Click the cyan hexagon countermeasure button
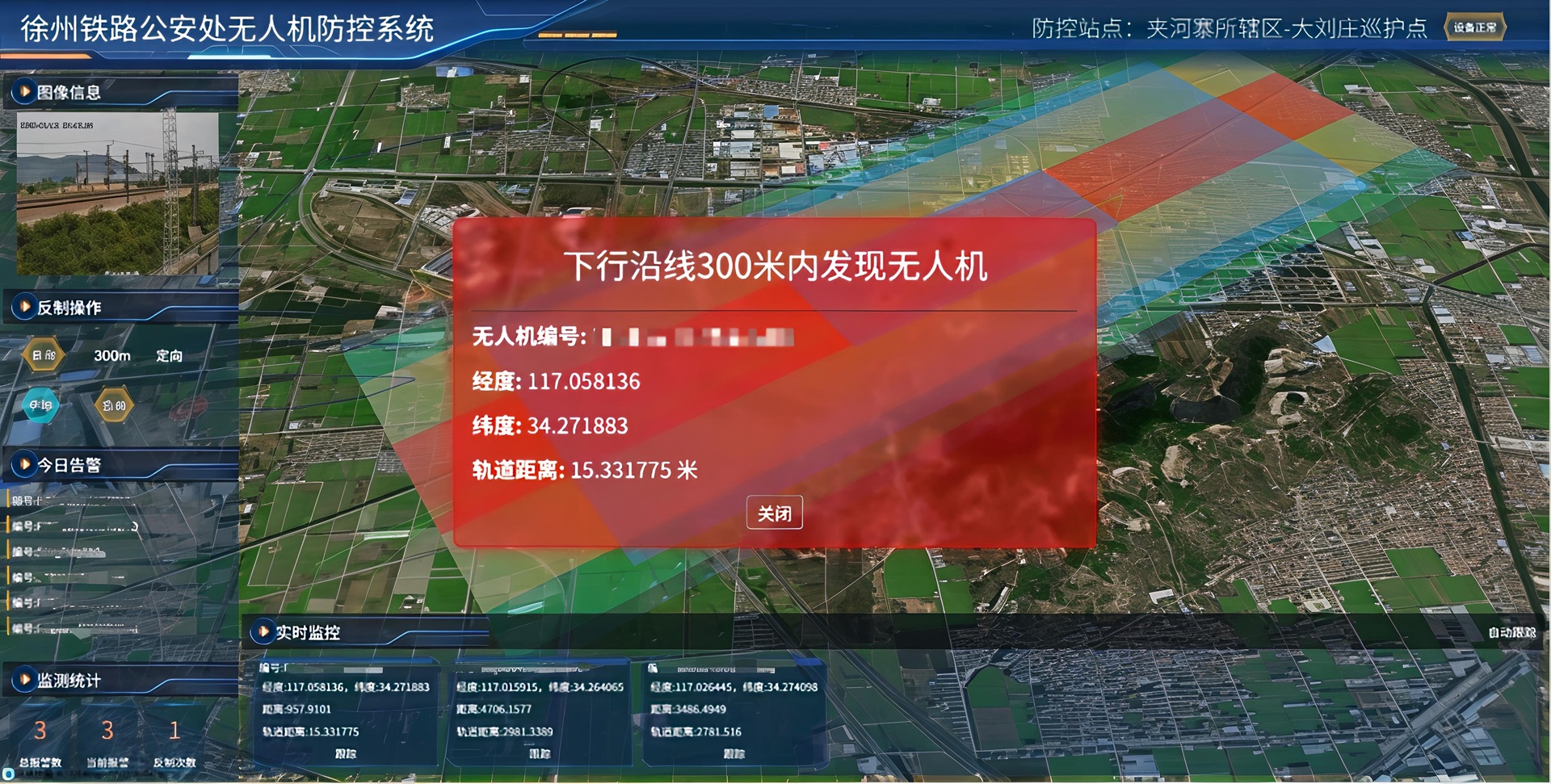This screenshot has width=1551, height=784. 41,405
